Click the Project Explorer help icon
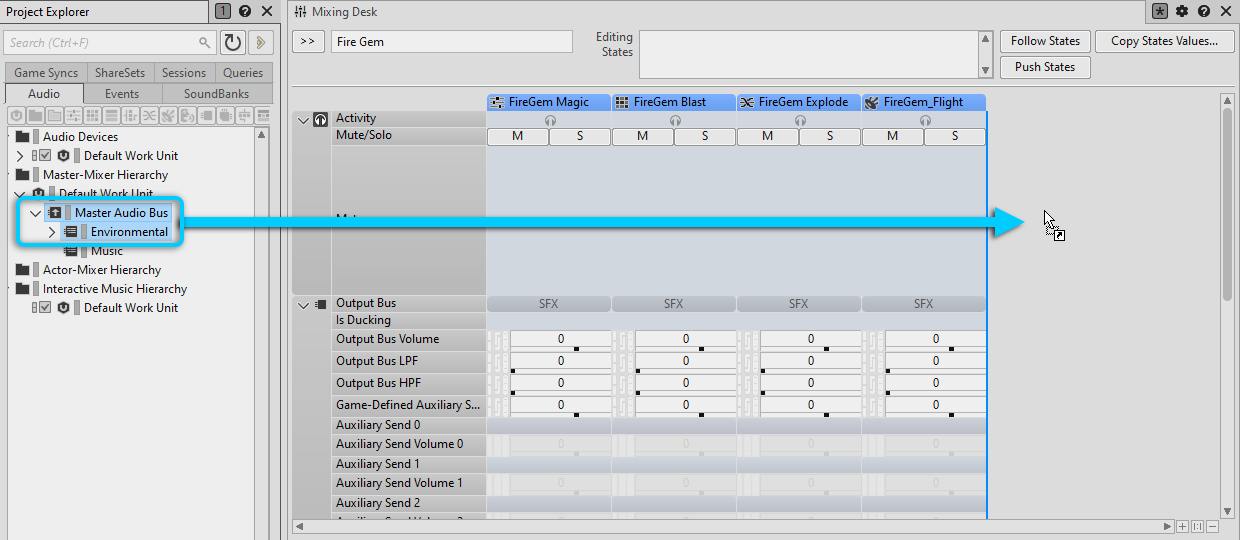The width and height of the screenshot is (1240, 540). 245,11
